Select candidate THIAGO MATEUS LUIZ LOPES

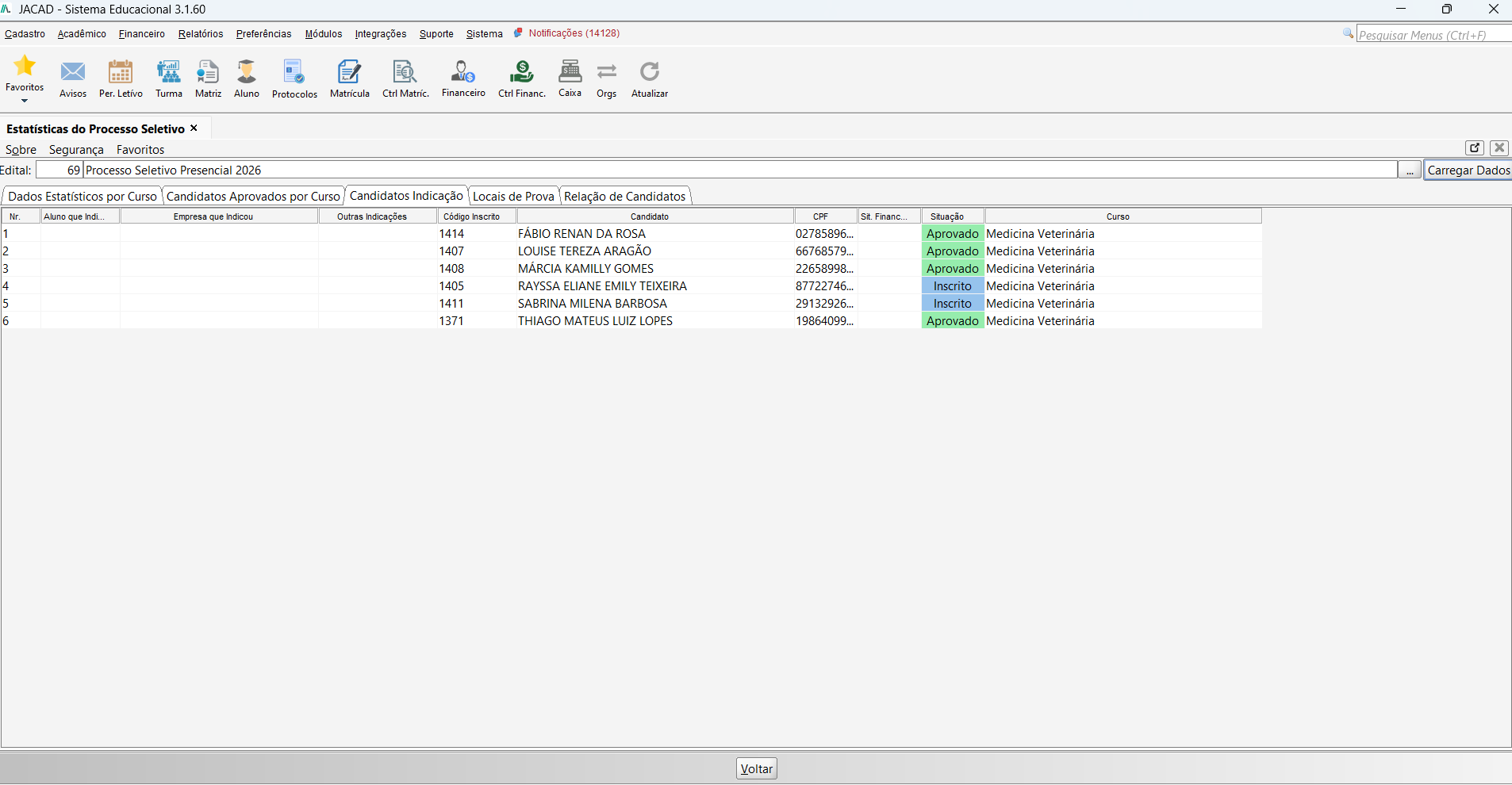tap(595, 321)
